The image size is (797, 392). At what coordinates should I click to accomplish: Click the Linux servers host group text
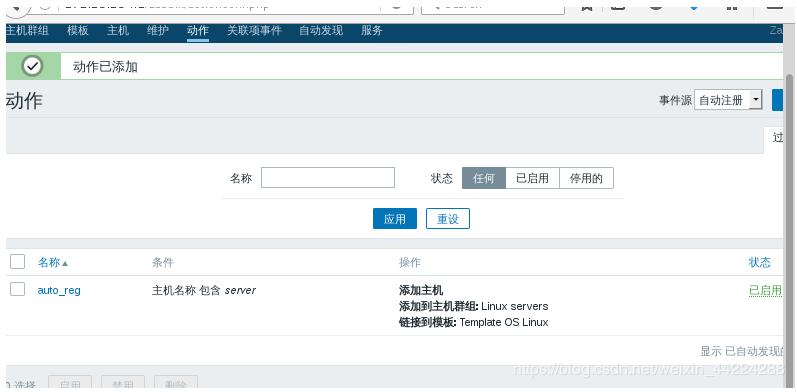click(x=514, y=307)
